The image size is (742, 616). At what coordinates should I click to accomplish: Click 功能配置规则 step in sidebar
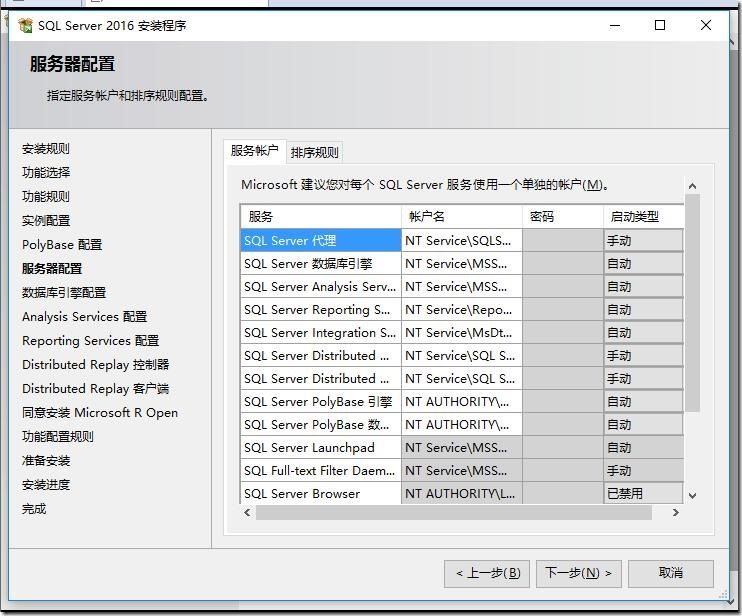58,437
